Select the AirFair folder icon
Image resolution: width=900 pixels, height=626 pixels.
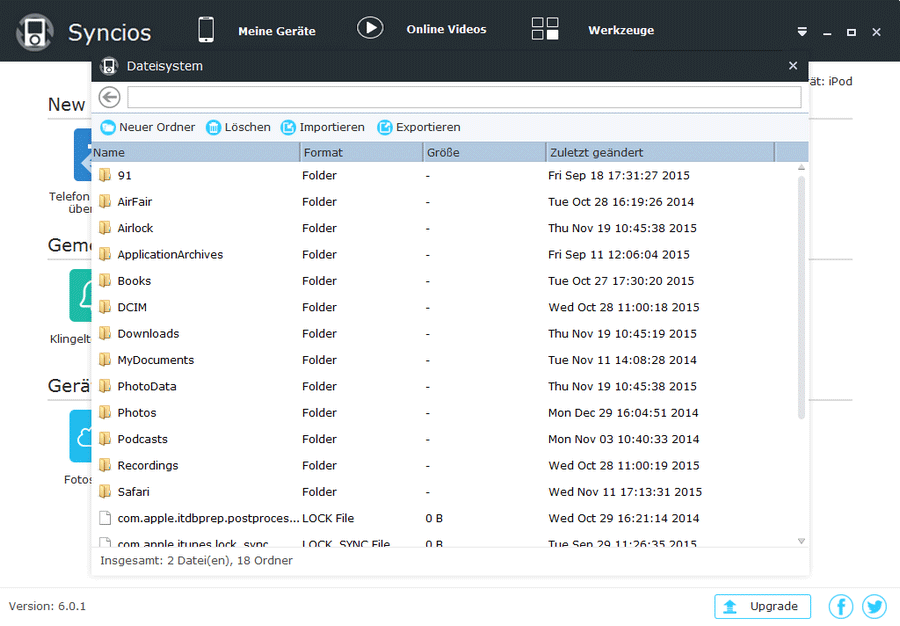104,201
